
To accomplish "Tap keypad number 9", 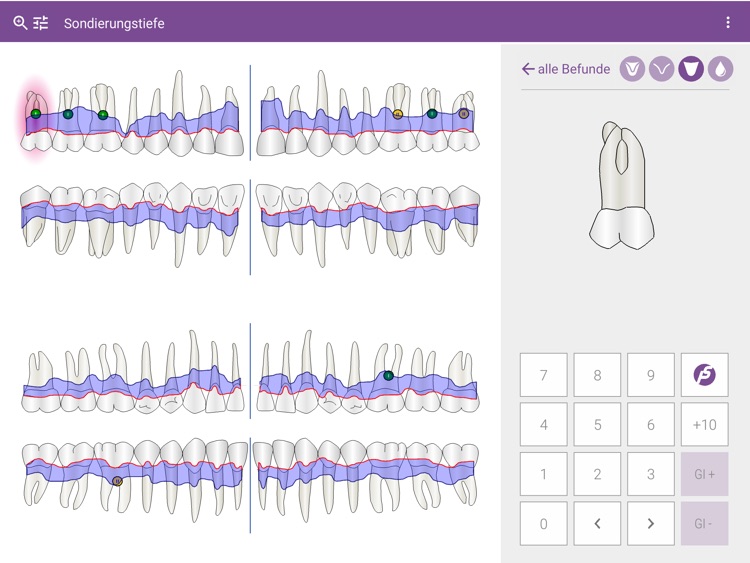I will [x=651, y=375].
